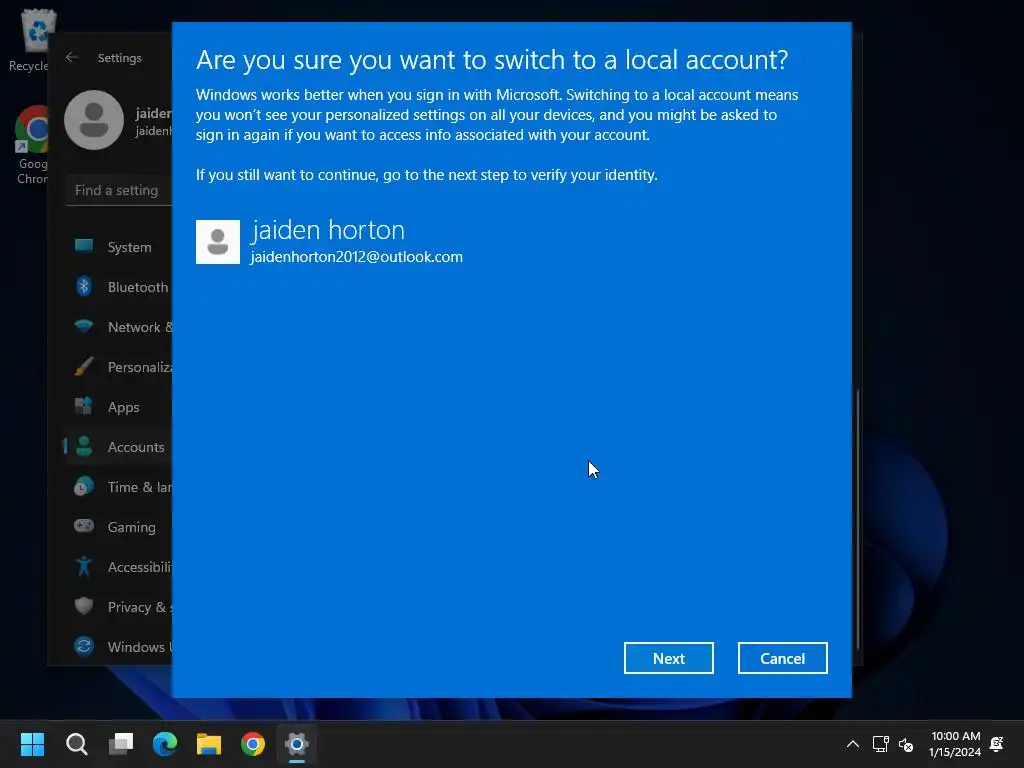Image resolution: width=1024 pixels, height=768 pixels.
Task: Click jaiden horton's avatar in the dialog
Action: pos(218,242)
